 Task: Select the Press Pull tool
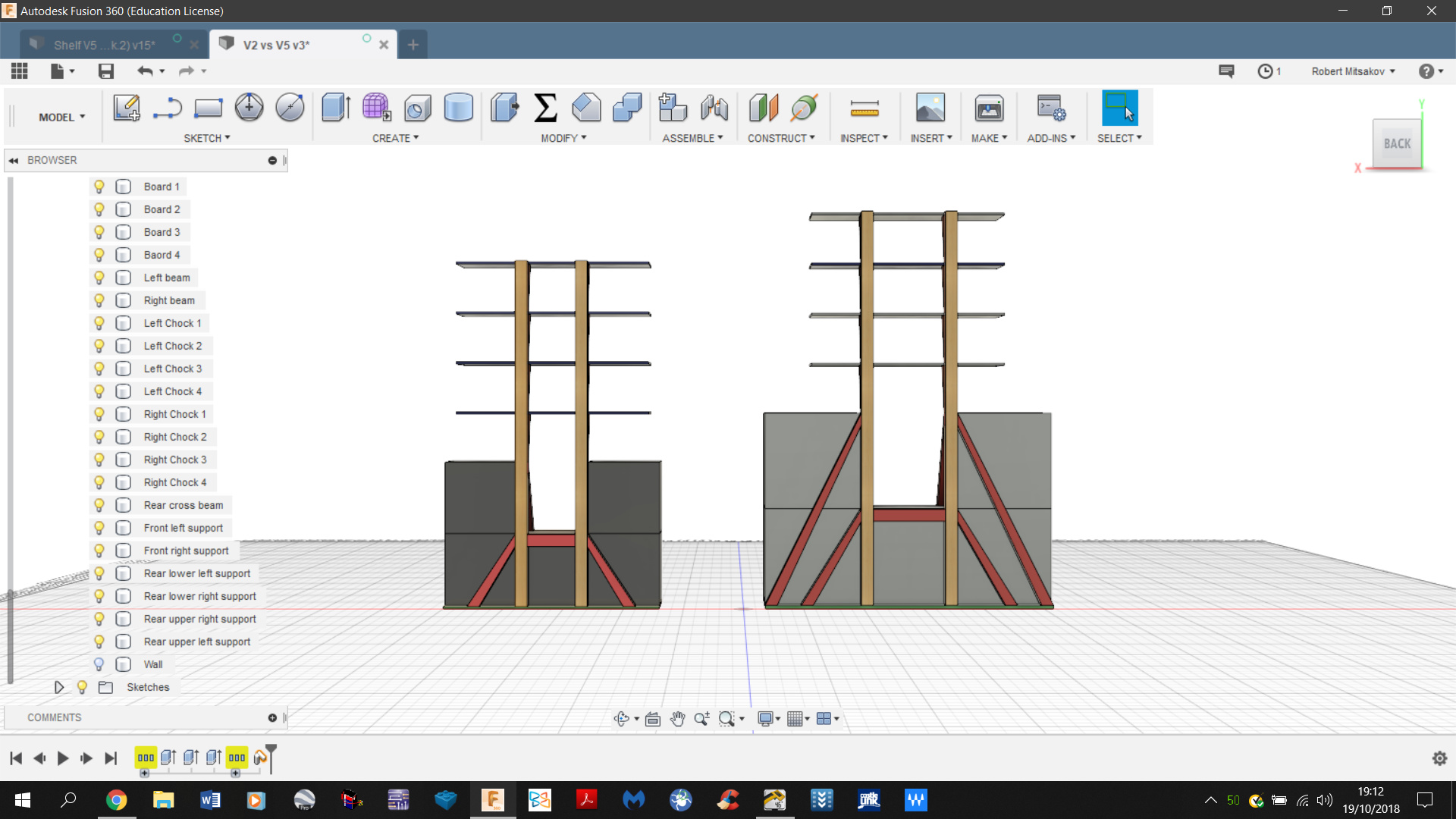coord(504,108)
